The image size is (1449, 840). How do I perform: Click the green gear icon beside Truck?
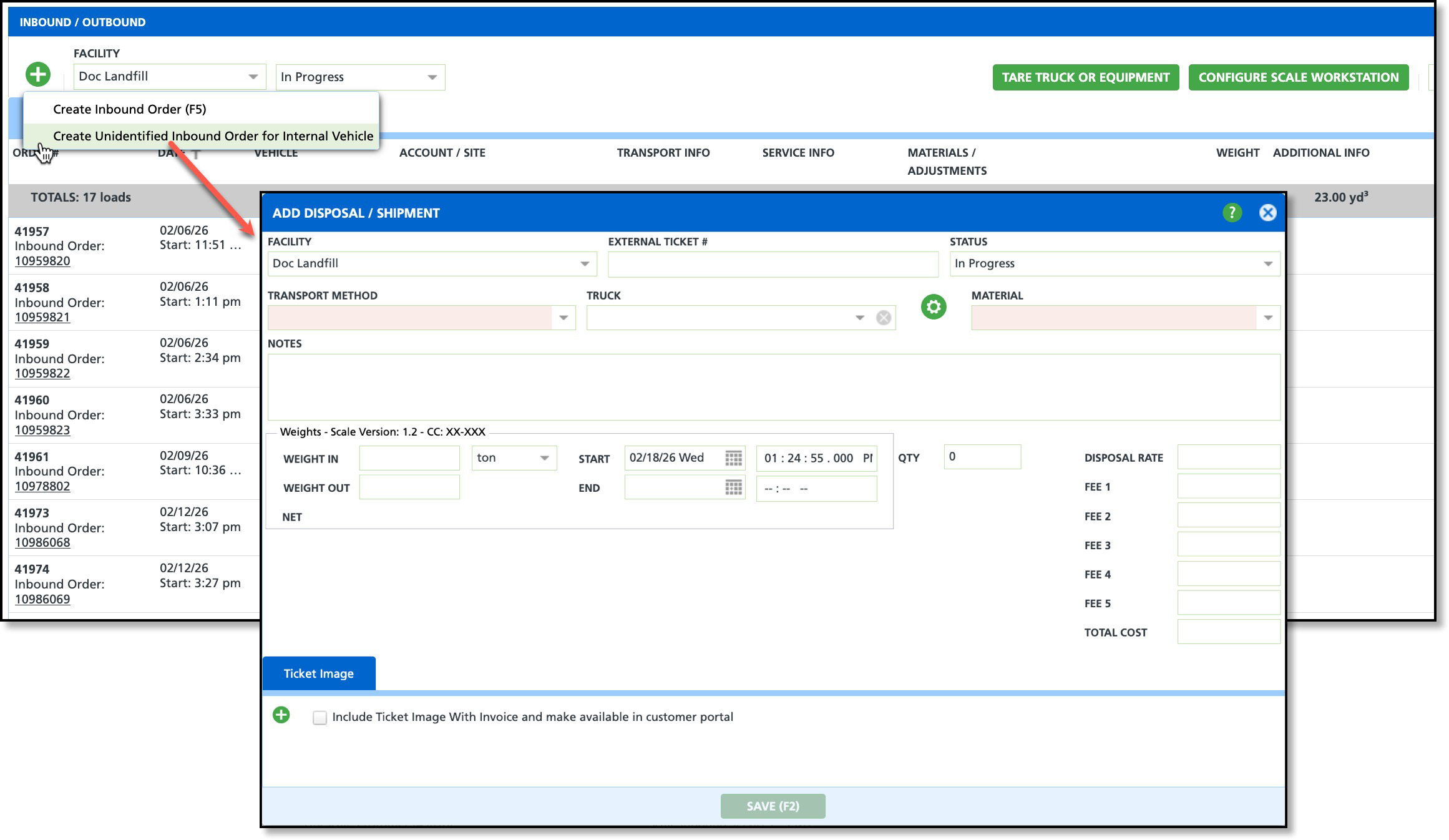[933, 307]
